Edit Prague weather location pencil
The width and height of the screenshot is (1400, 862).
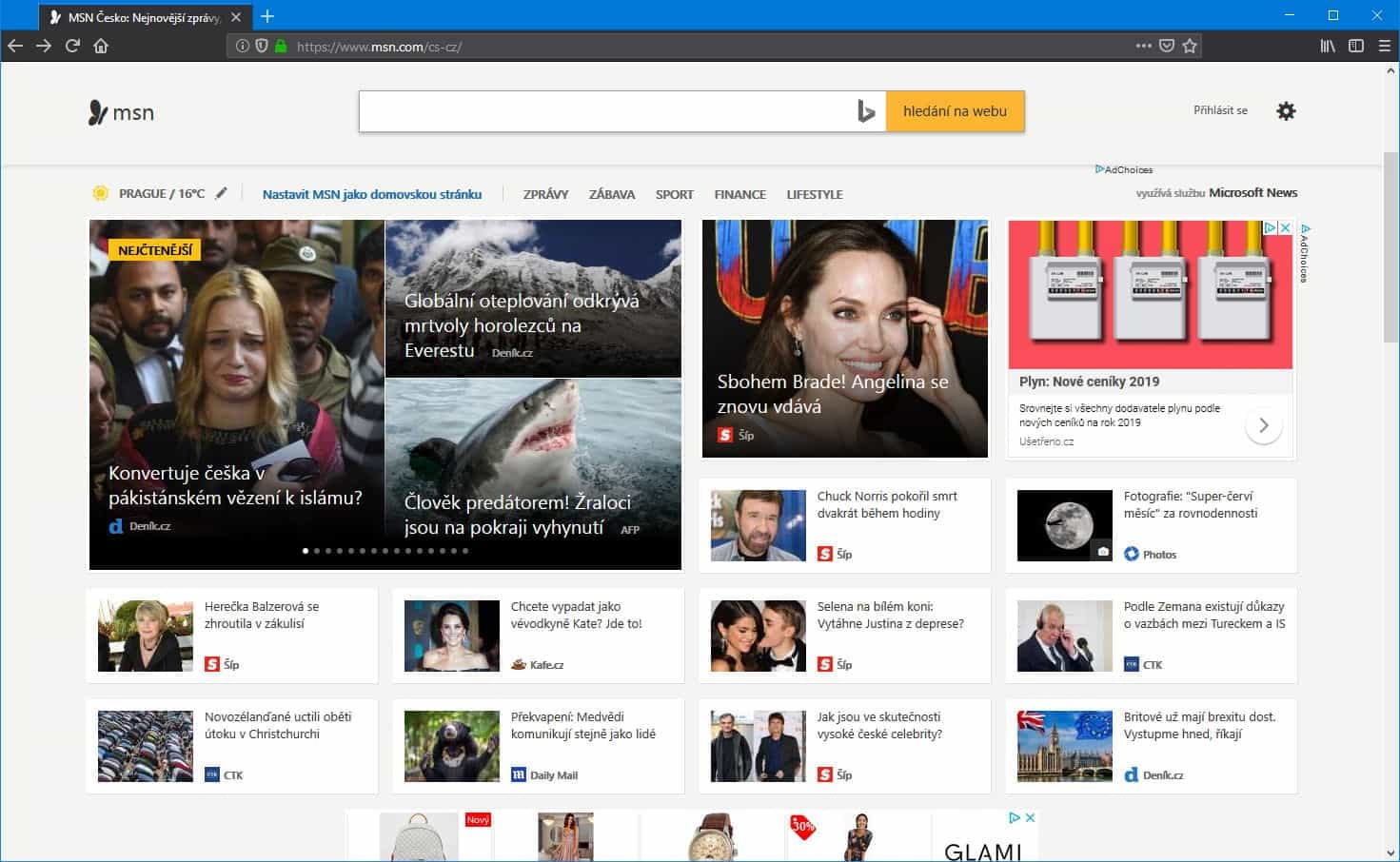[222, 193]
